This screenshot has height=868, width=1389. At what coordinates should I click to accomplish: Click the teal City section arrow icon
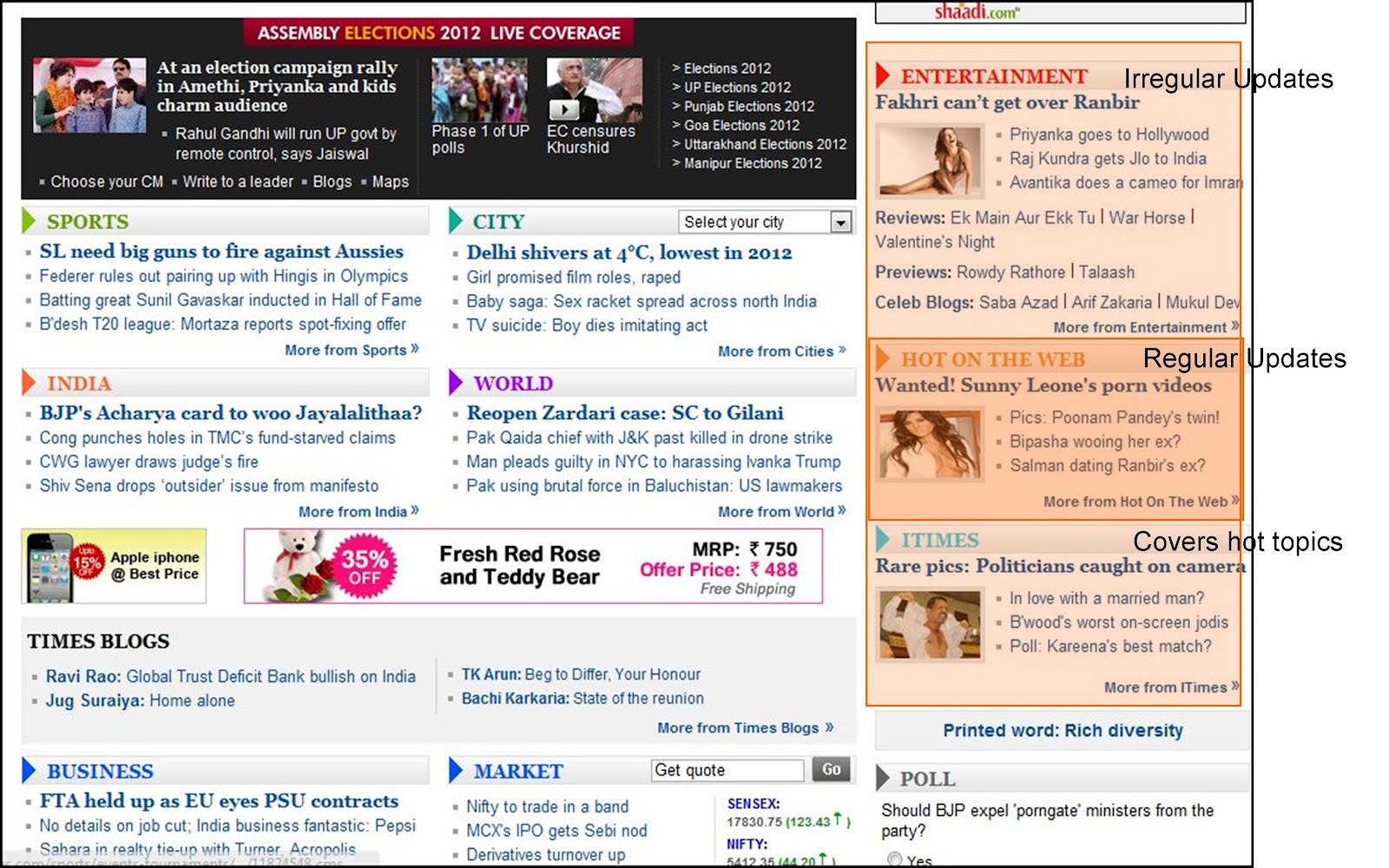[456, 221]
